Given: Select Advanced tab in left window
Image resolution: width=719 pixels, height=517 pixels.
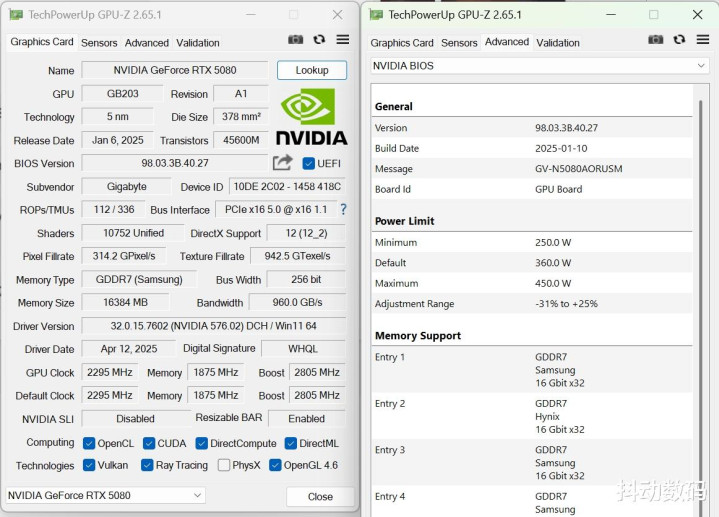Looking at the screenshot, I should 147,43.
